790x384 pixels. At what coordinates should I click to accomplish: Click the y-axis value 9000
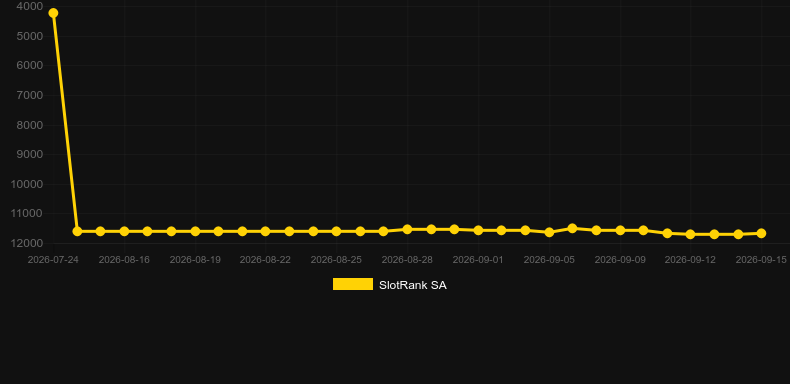(30, 154)
